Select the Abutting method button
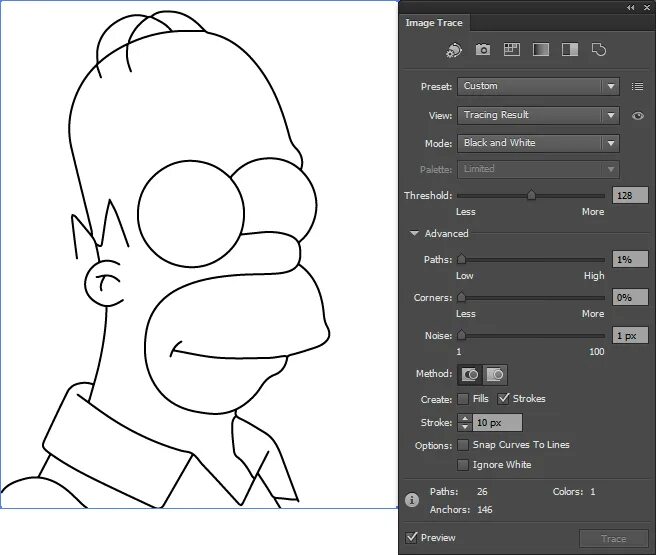This screenshot has height=555, width=656. 470,374
